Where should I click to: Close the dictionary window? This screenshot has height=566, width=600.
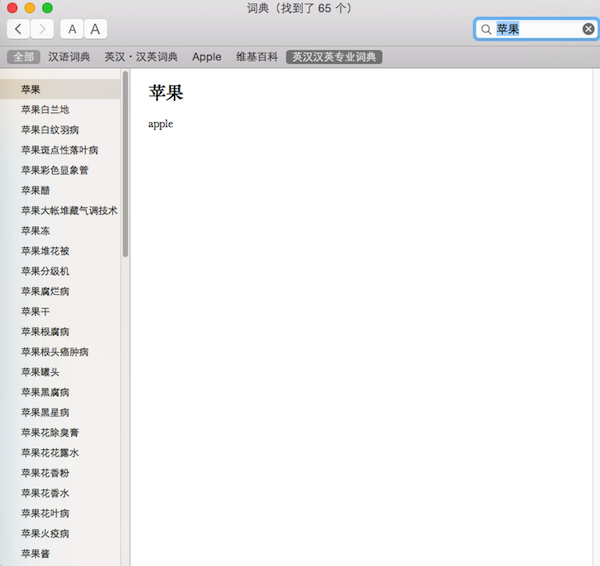[12, 8]
